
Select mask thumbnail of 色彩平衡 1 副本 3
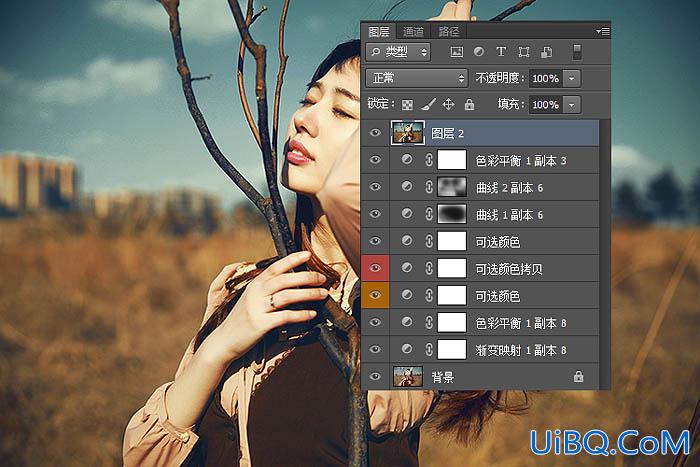click(x=452, y=160)
